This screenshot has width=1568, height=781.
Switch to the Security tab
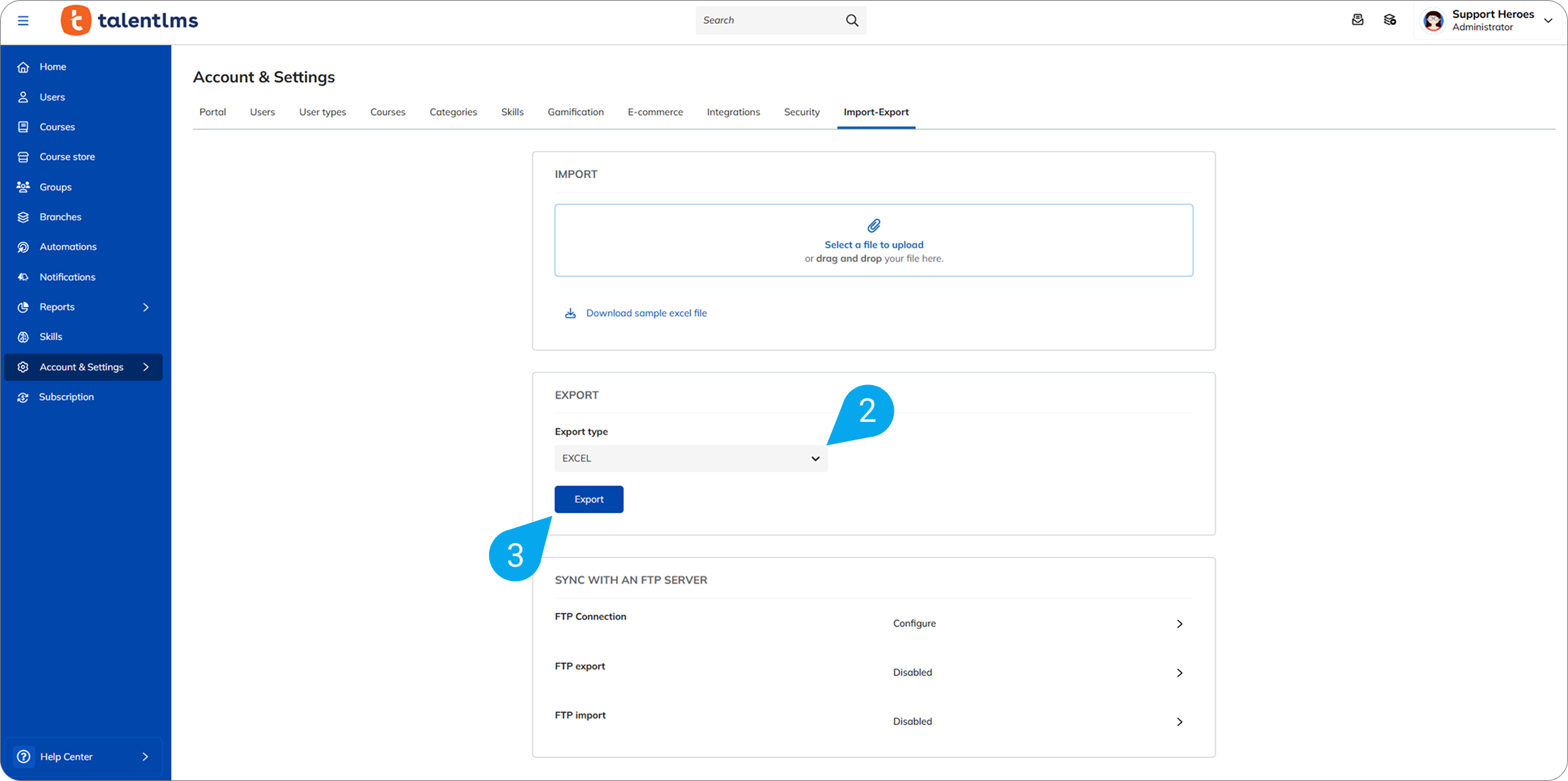click(801, 112)
